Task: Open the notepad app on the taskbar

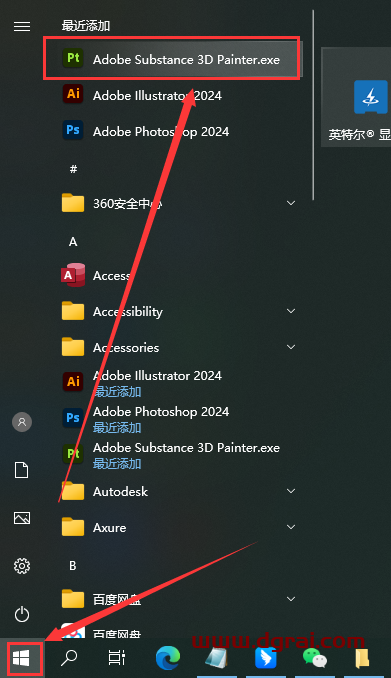Action: coord(217,658)
